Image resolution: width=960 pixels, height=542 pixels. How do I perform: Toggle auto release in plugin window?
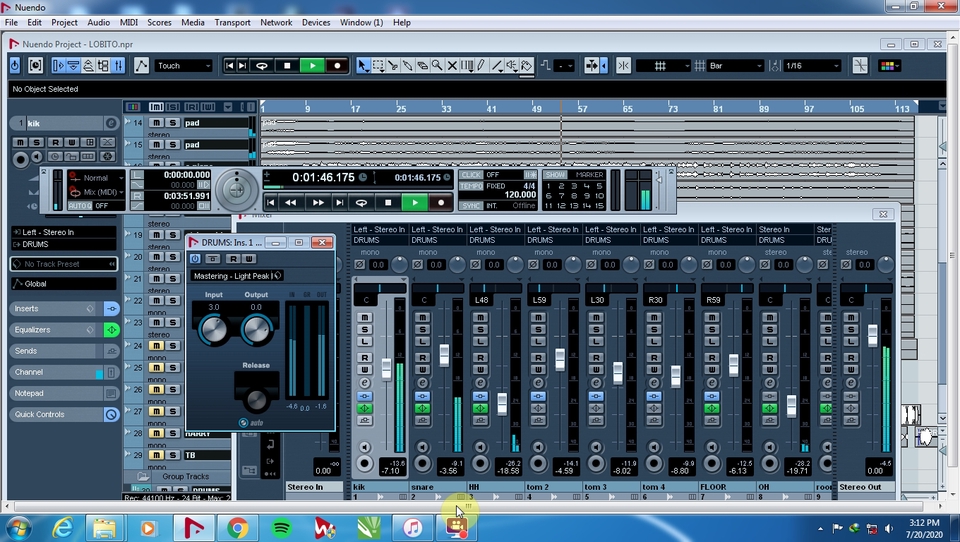pyautogui.click(x=244, y=423)
